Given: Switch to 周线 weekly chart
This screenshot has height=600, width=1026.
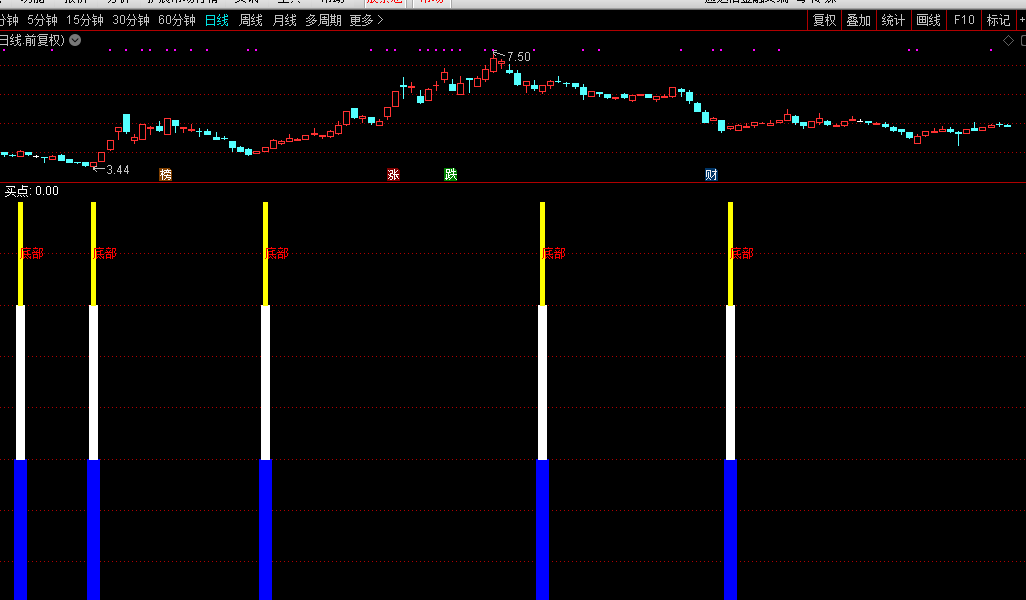Looking at the screenshot, I should coord(251,20).
